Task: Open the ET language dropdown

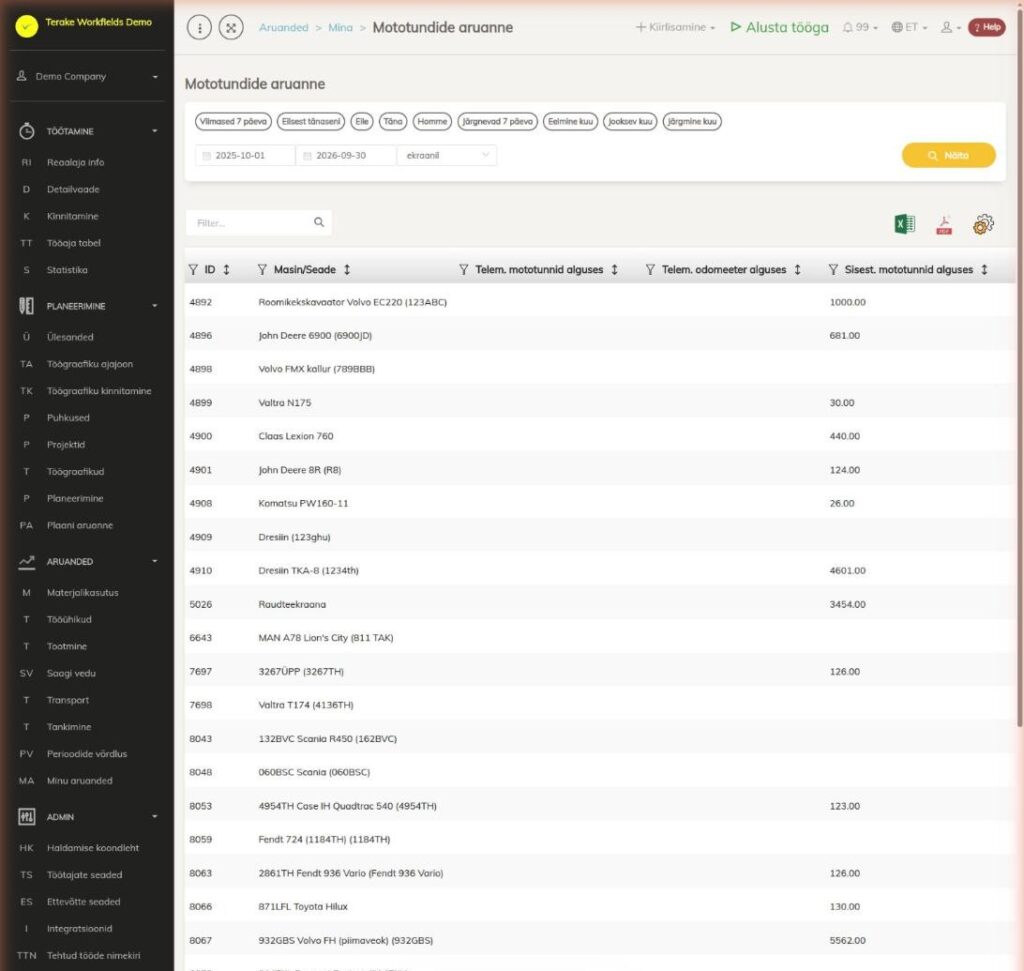Action: 910,27
